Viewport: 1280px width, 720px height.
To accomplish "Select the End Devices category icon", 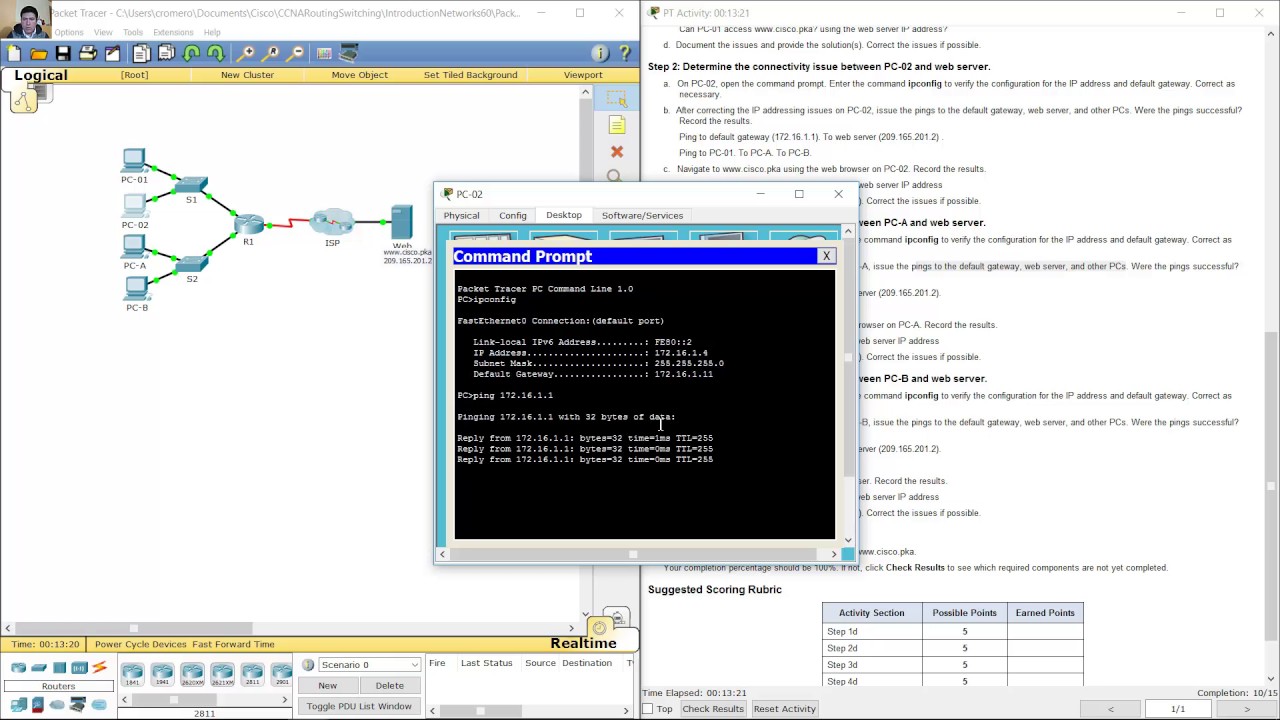I will (x=18, y=705).
